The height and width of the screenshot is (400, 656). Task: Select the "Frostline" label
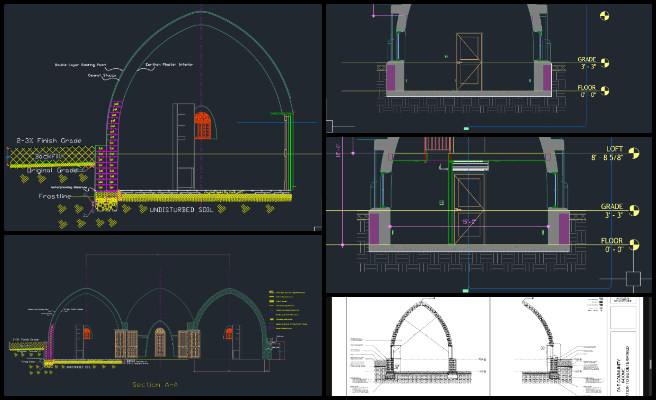(x=55, y=196)
